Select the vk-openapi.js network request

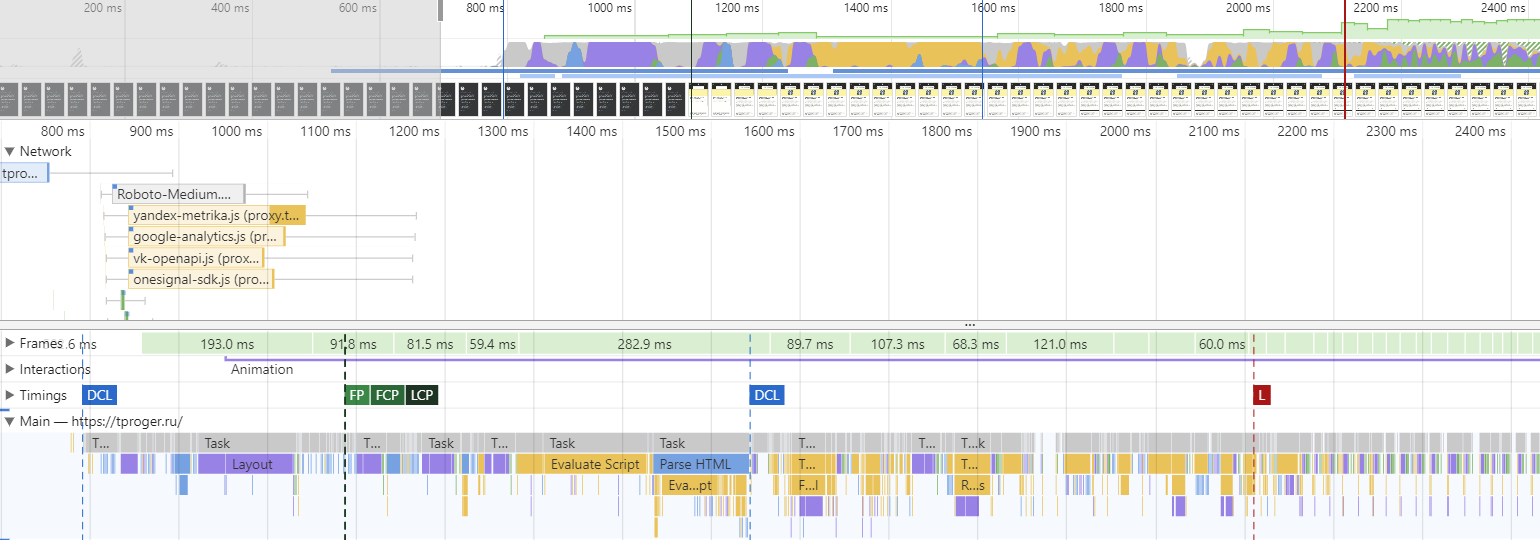(196, 259)
